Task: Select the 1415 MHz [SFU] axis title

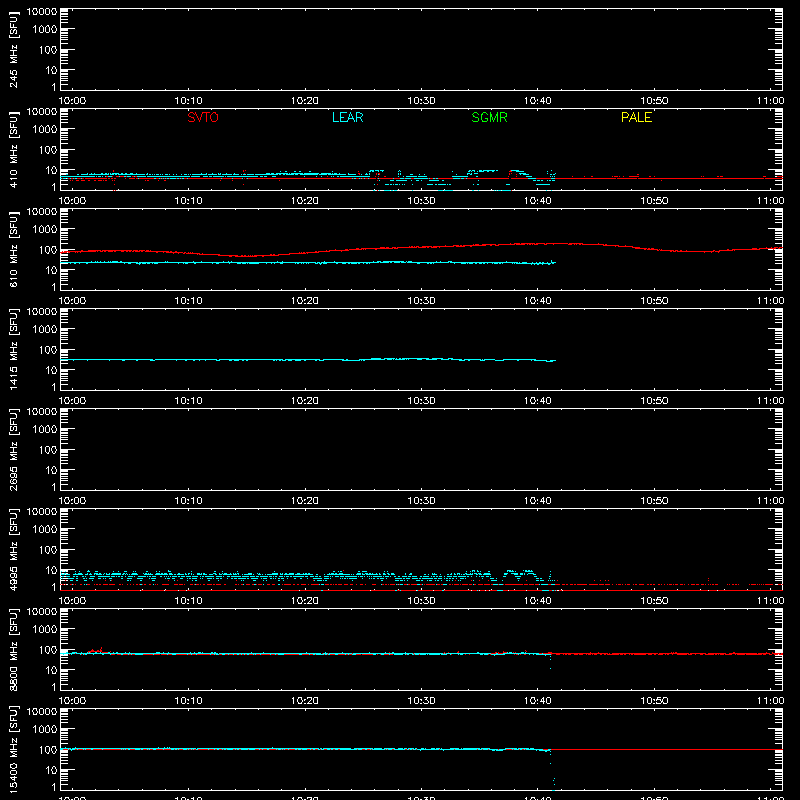Action: point(13,349)
